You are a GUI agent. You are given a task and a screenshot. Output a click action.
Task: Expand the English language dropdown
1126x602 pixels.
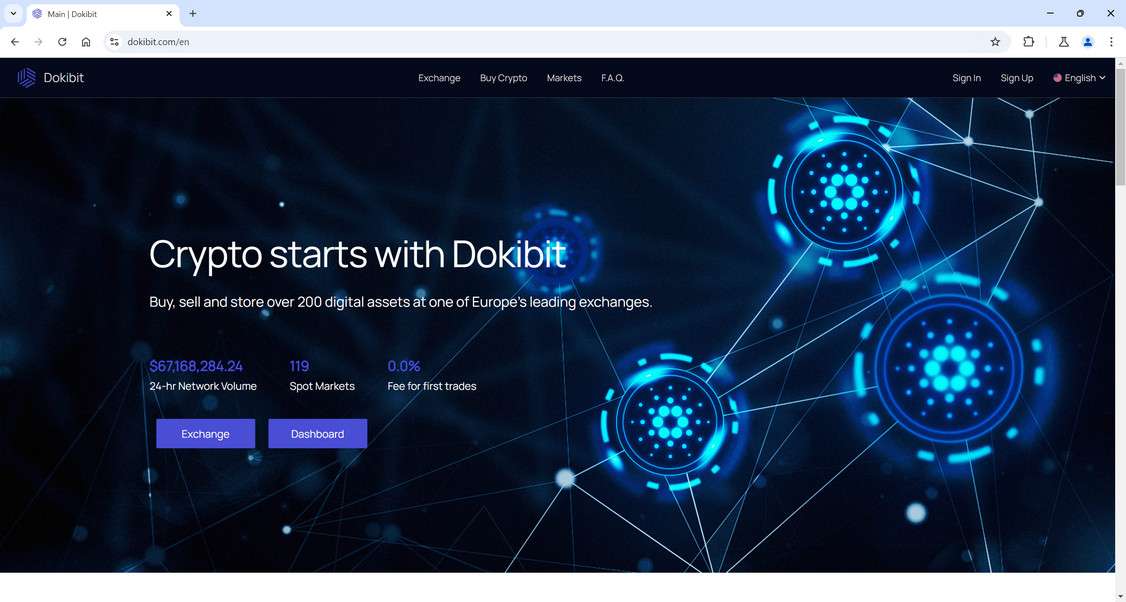(x=1079, y=78)
